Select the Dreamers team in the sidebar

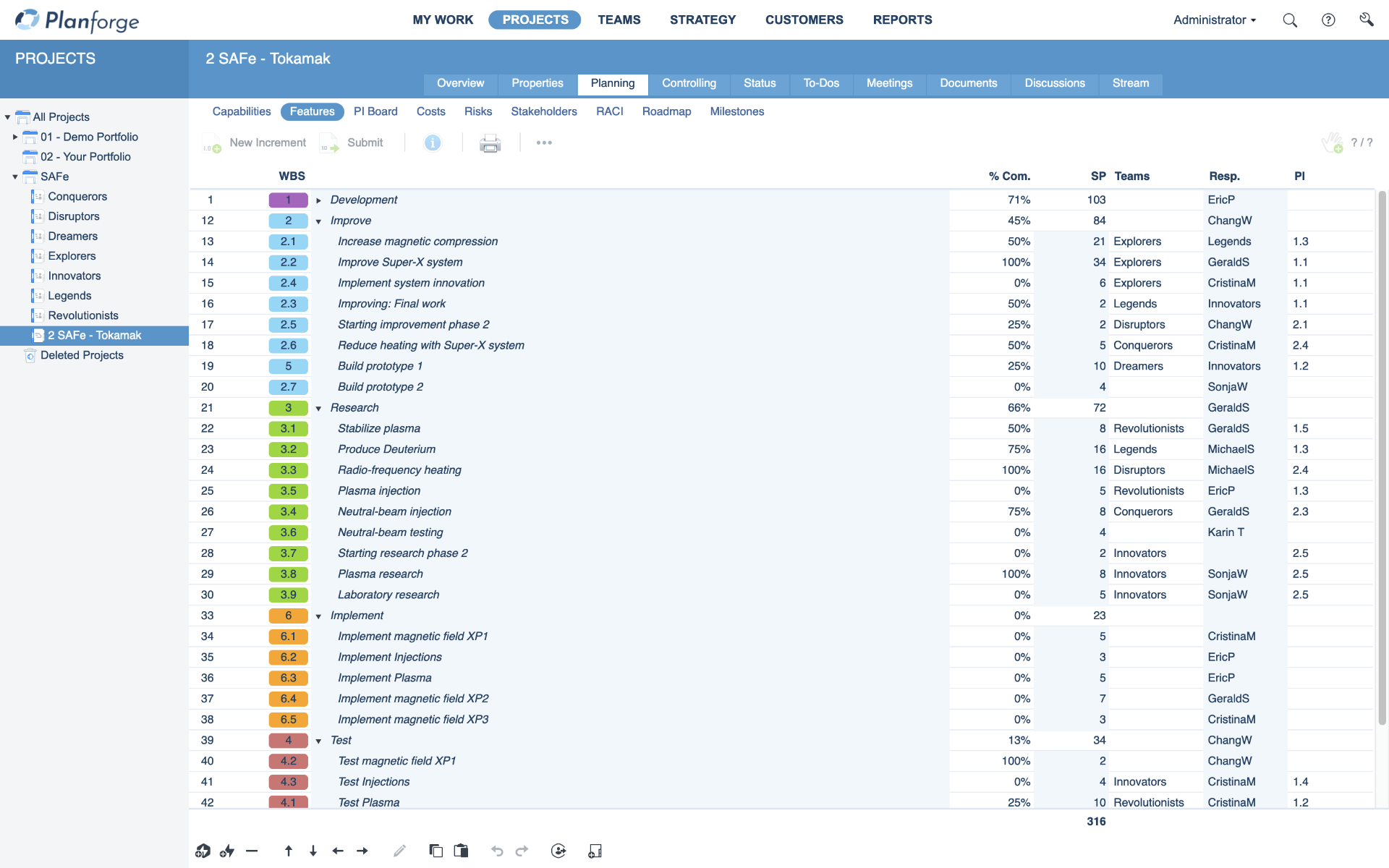[72, 236]
